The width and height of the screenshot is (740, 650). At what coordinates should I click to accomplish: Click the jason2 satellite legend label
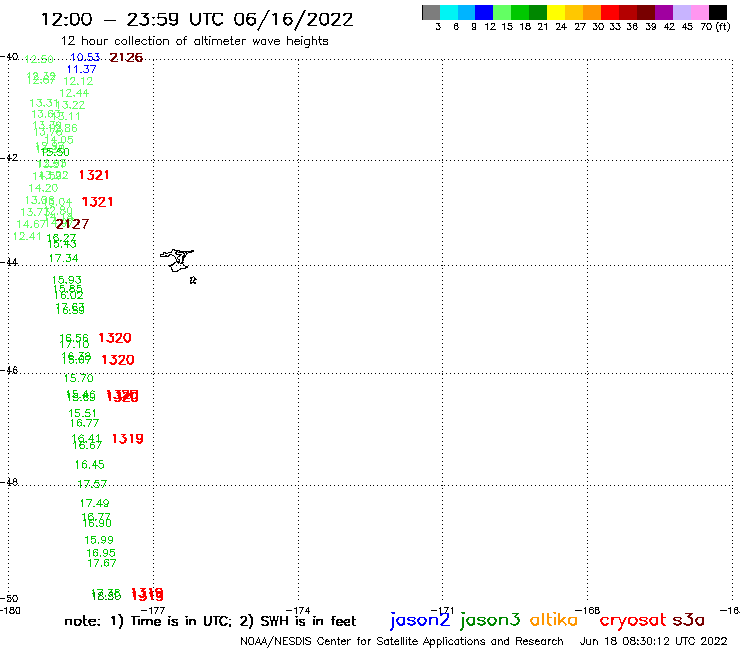click(420, 620)
